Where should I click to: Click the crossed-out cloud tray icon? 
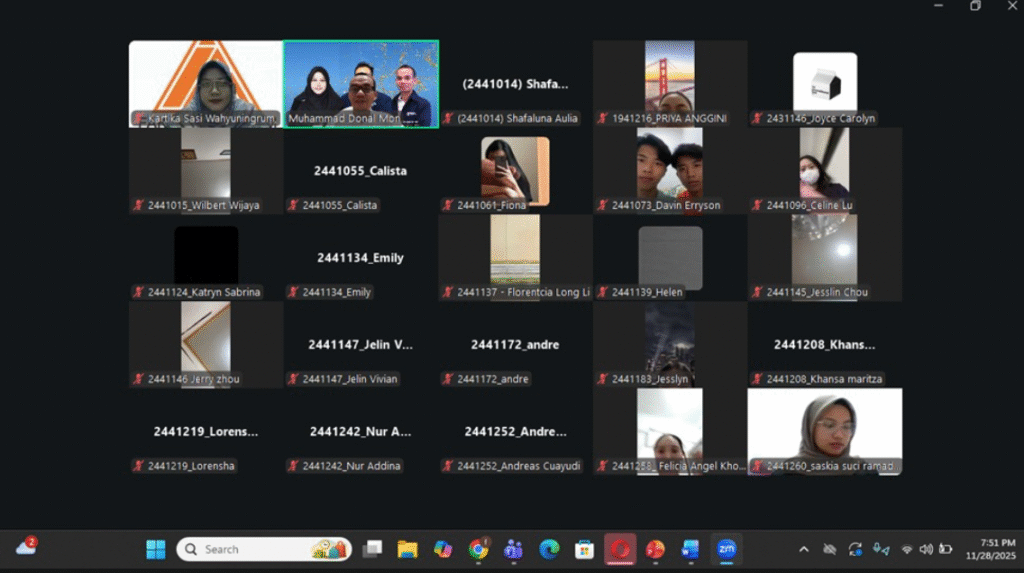coord(829,549)
